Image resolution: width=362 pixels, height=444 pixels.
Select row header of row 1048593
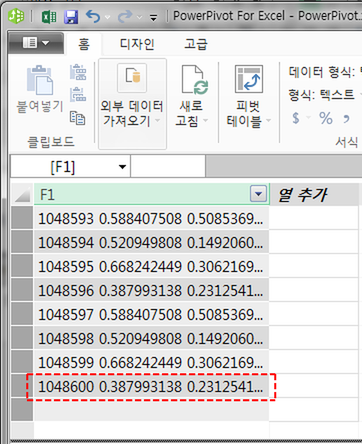(22, 218)
